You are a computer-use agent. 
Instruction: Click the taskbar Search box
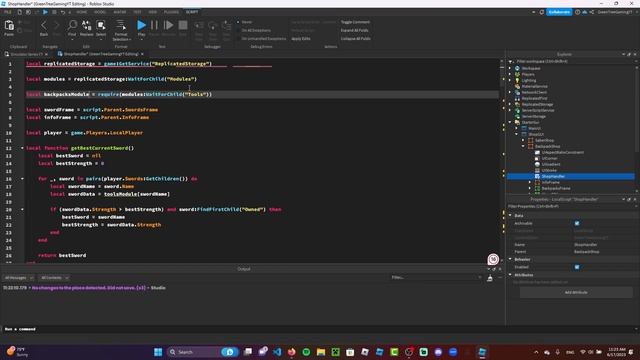202,352
